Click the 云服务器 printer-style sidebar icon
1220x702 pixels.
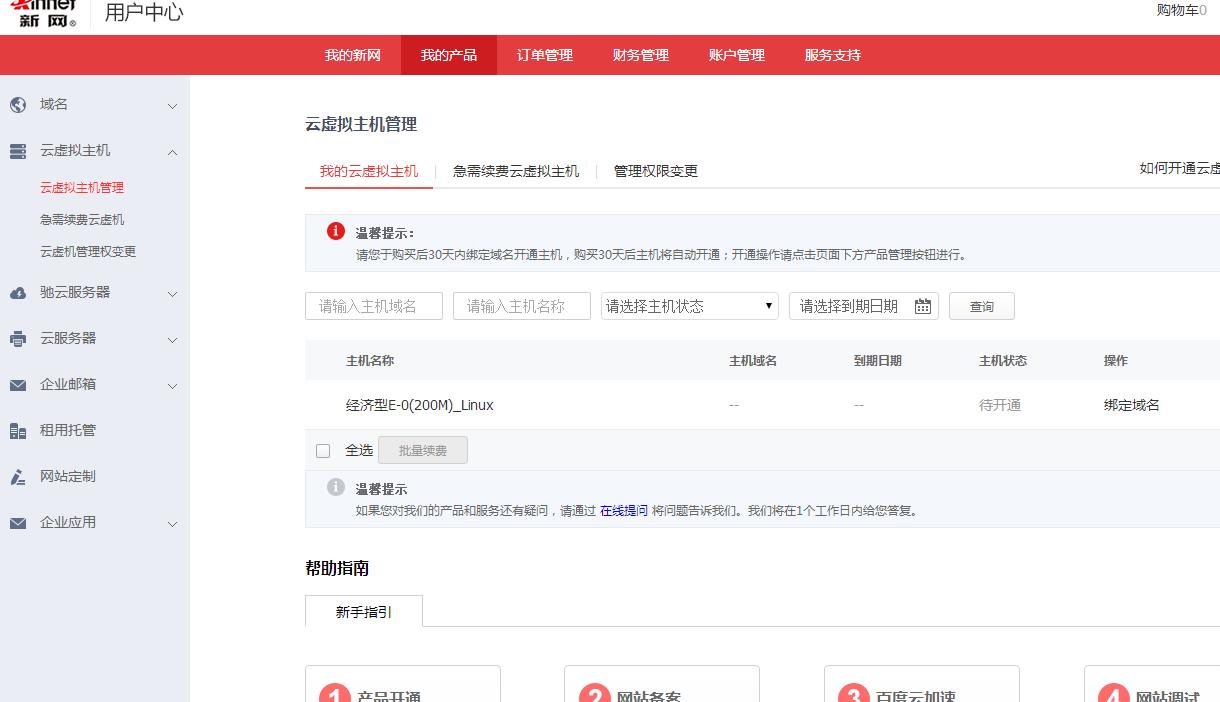click(x=17, y=339)
